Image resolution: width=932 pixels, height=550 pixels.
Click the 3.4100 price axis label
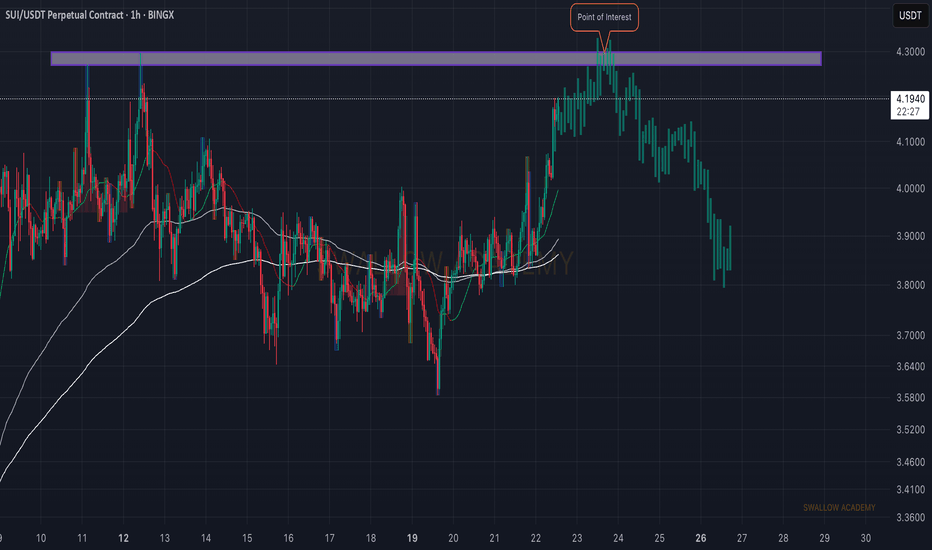[x=910, y=489]
